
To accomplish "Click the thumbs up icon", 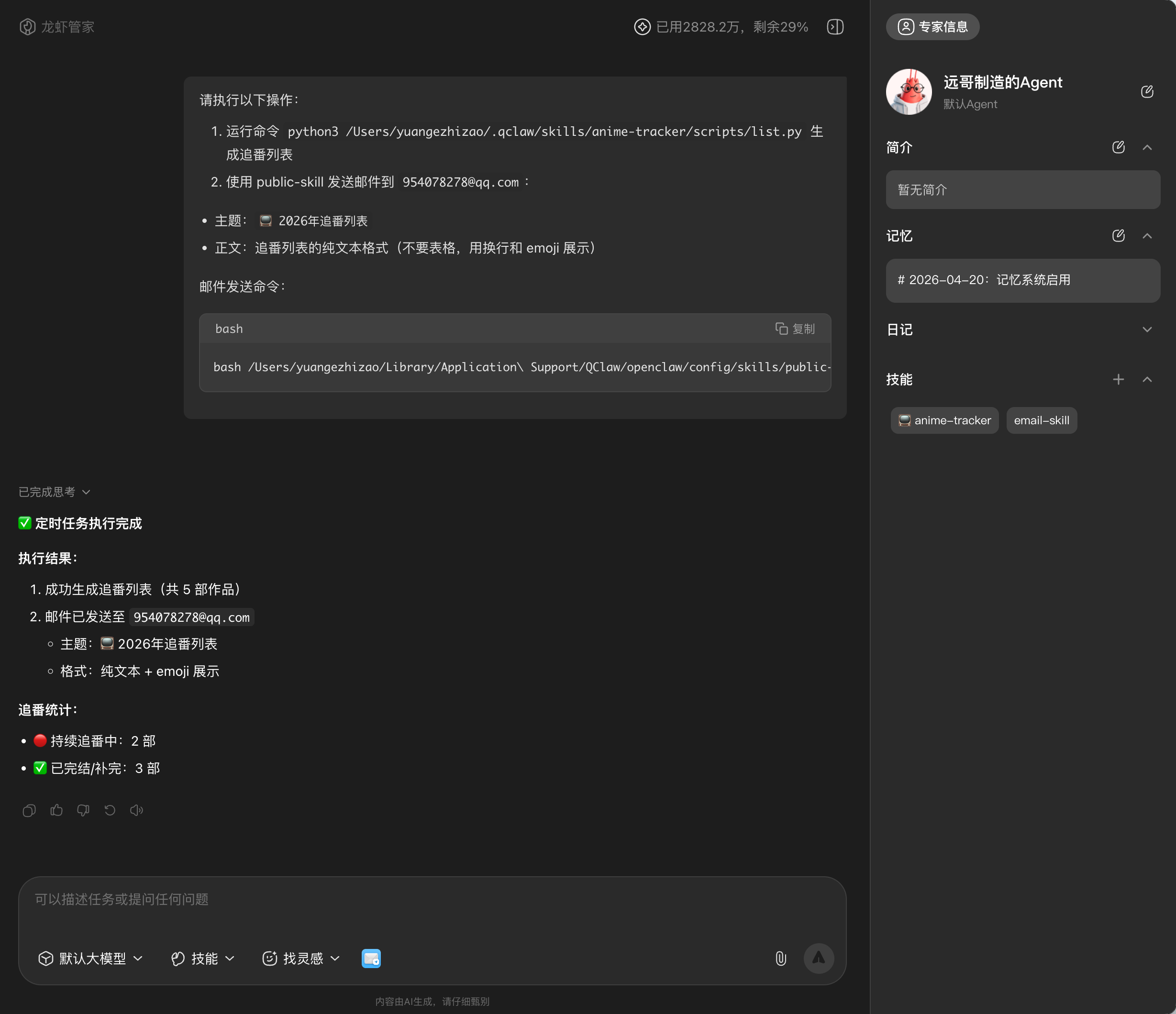I will 56,810.
